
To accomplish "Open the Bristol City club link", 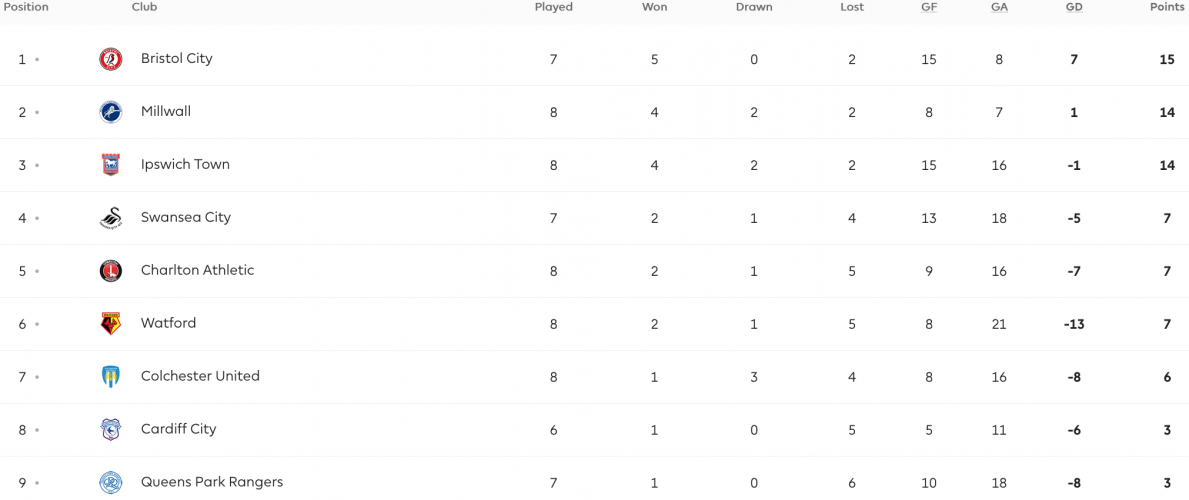I will (x=177, y=58).
